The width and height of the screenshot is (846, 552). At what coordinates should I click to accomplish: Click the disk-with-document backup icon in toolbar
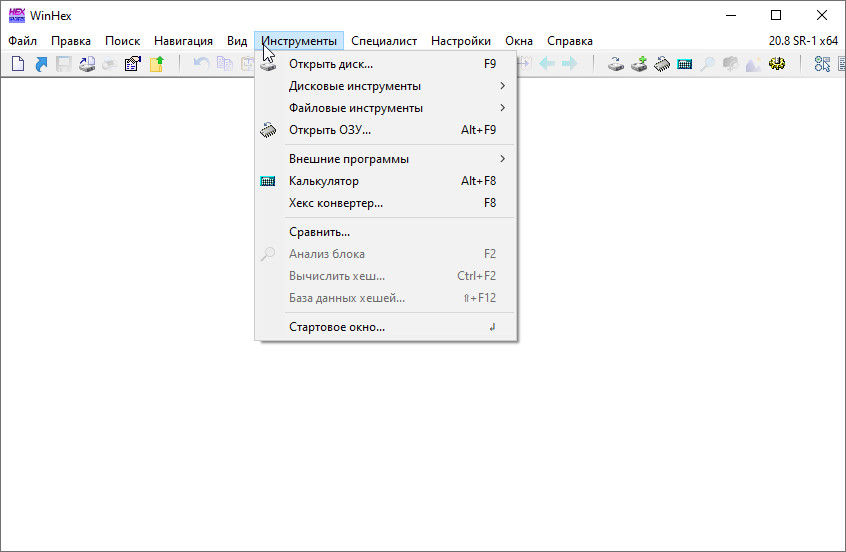point(87,64)
